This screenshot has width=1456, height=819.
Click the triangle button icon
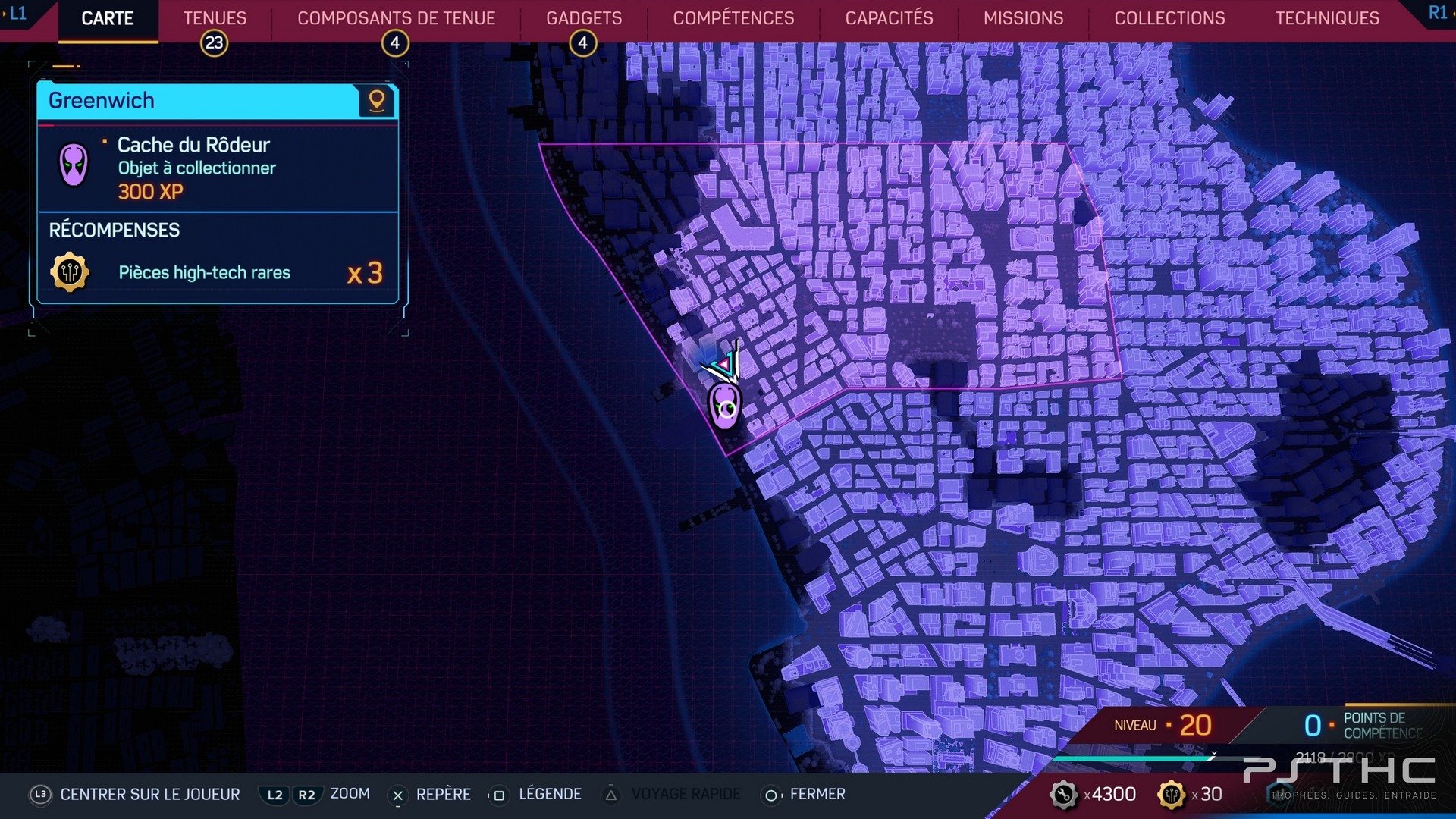611,795
